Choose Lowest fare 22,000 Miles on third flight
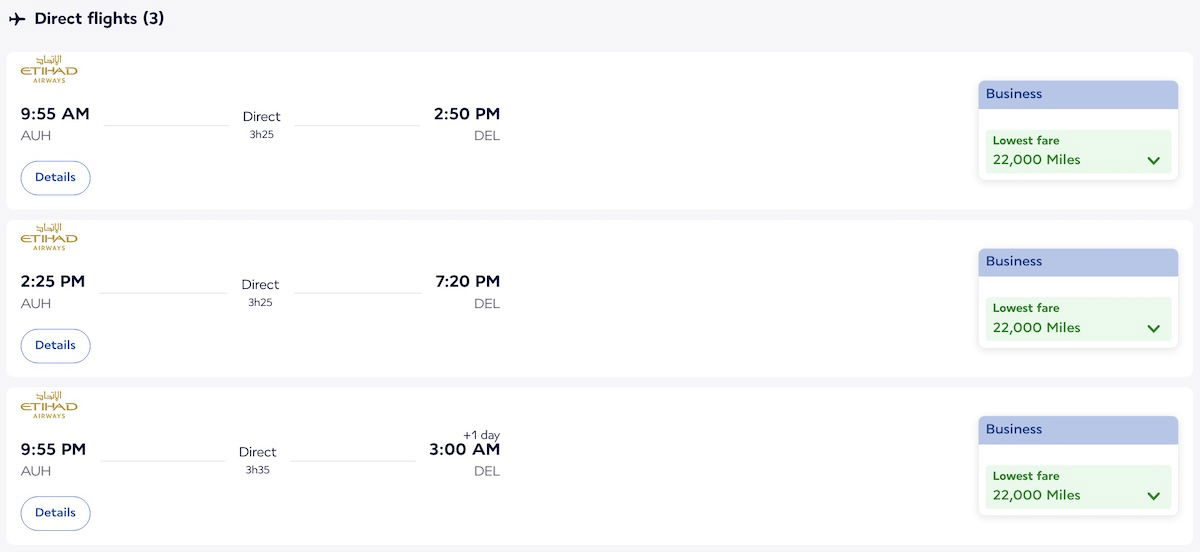 click(x=1078, y=487)
